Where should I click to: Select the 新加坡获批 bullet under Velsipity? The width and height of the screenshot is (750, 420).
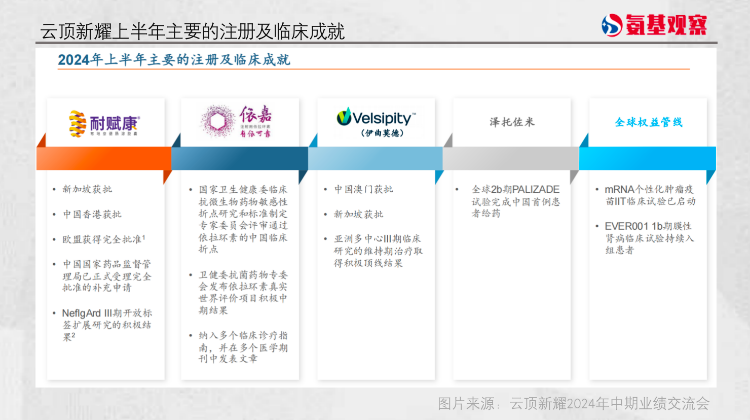point(358,214)
